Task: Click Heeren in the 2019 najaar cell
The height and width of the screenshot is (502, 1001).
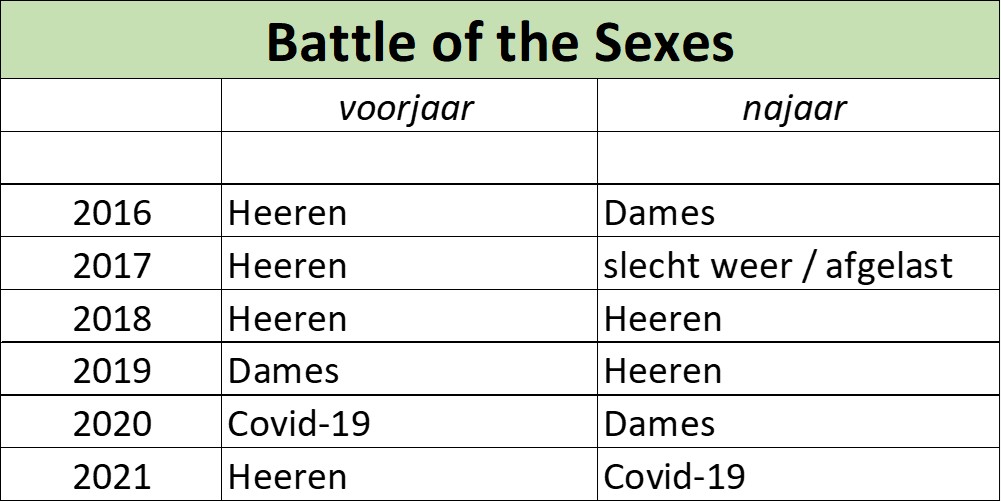Action: [663, 371]
